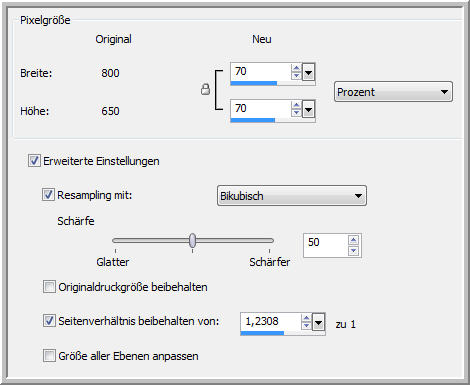Image resolution: width=470 pixels, height=385 pixels.
Task: Open the Bikubisch resampling dropdown
Action: (x=292, y=196)
